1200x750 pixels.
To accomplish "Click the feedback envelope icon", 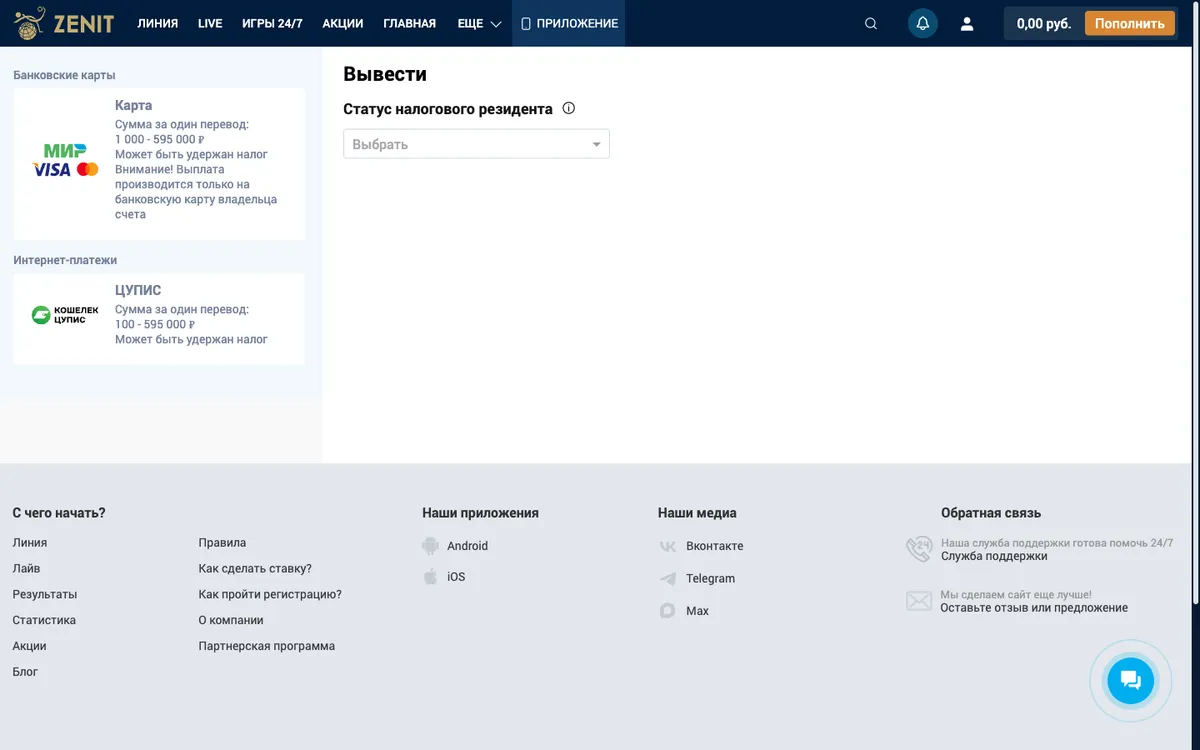I will (x=918, y=601).
